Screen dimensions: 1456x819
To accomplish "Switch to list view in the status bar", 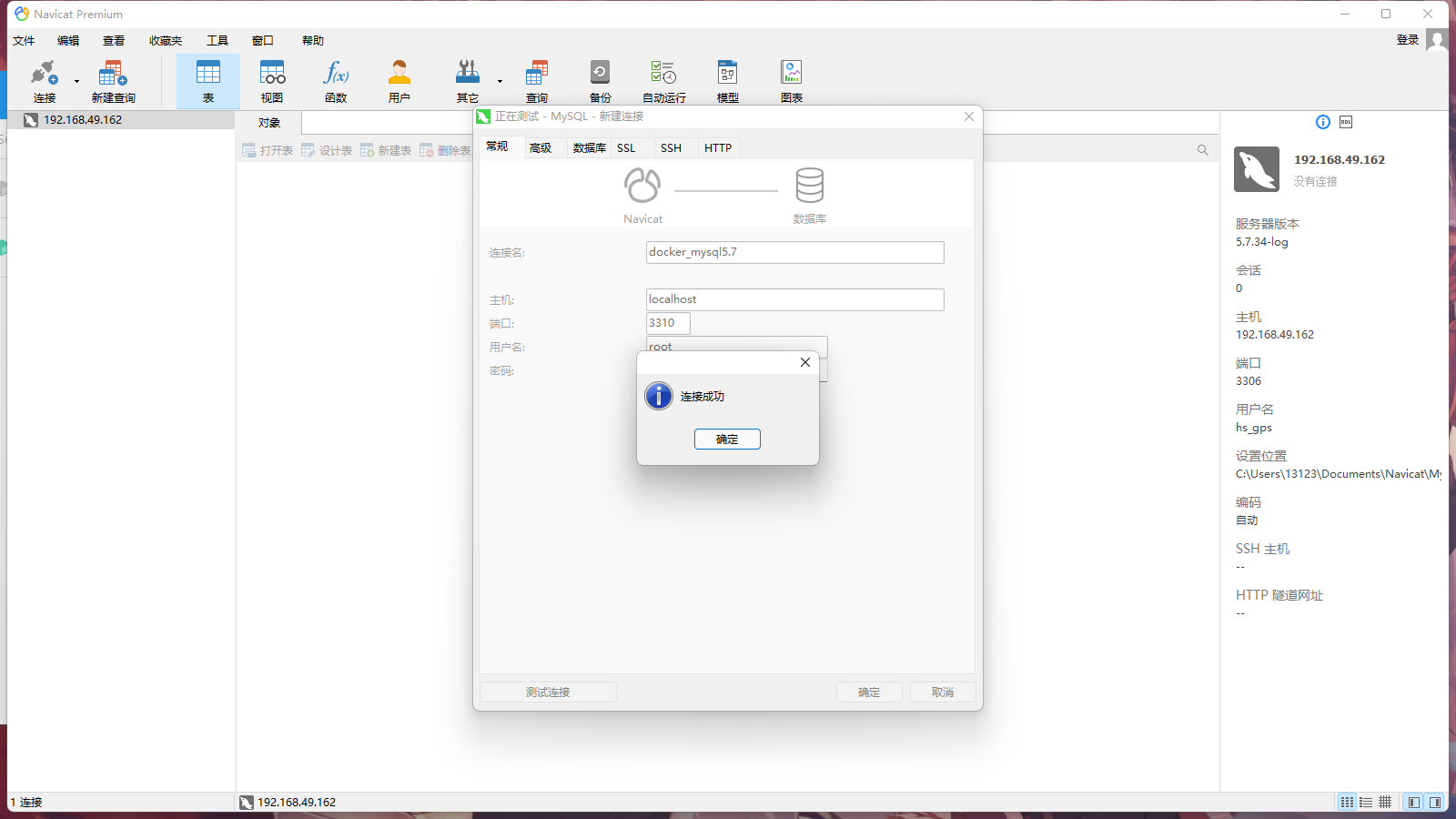I will tap(1366, 802).
